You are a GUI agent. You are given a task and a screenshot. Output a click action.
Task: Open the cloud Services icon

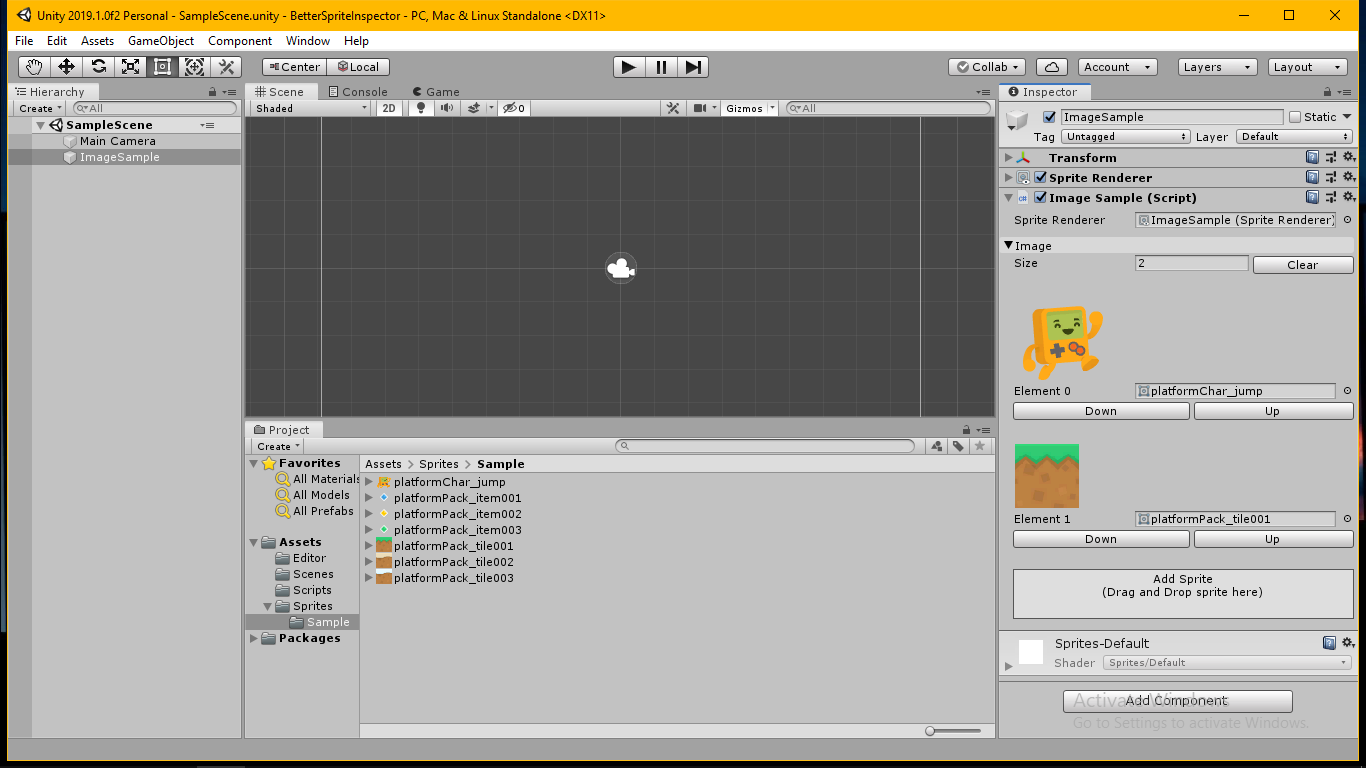(1051, 67)
